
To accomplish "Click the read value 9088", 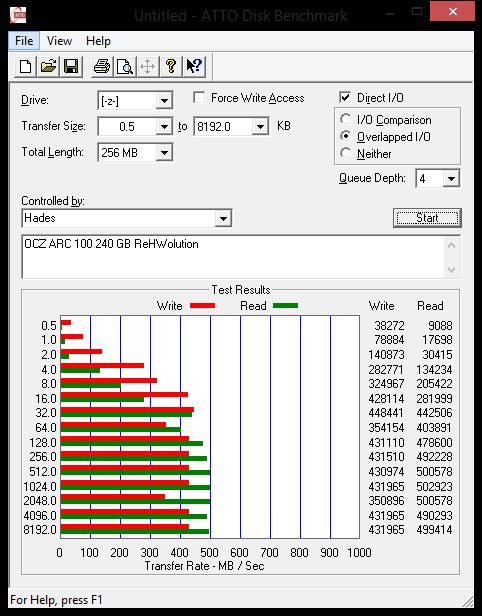I will point(440,325).
